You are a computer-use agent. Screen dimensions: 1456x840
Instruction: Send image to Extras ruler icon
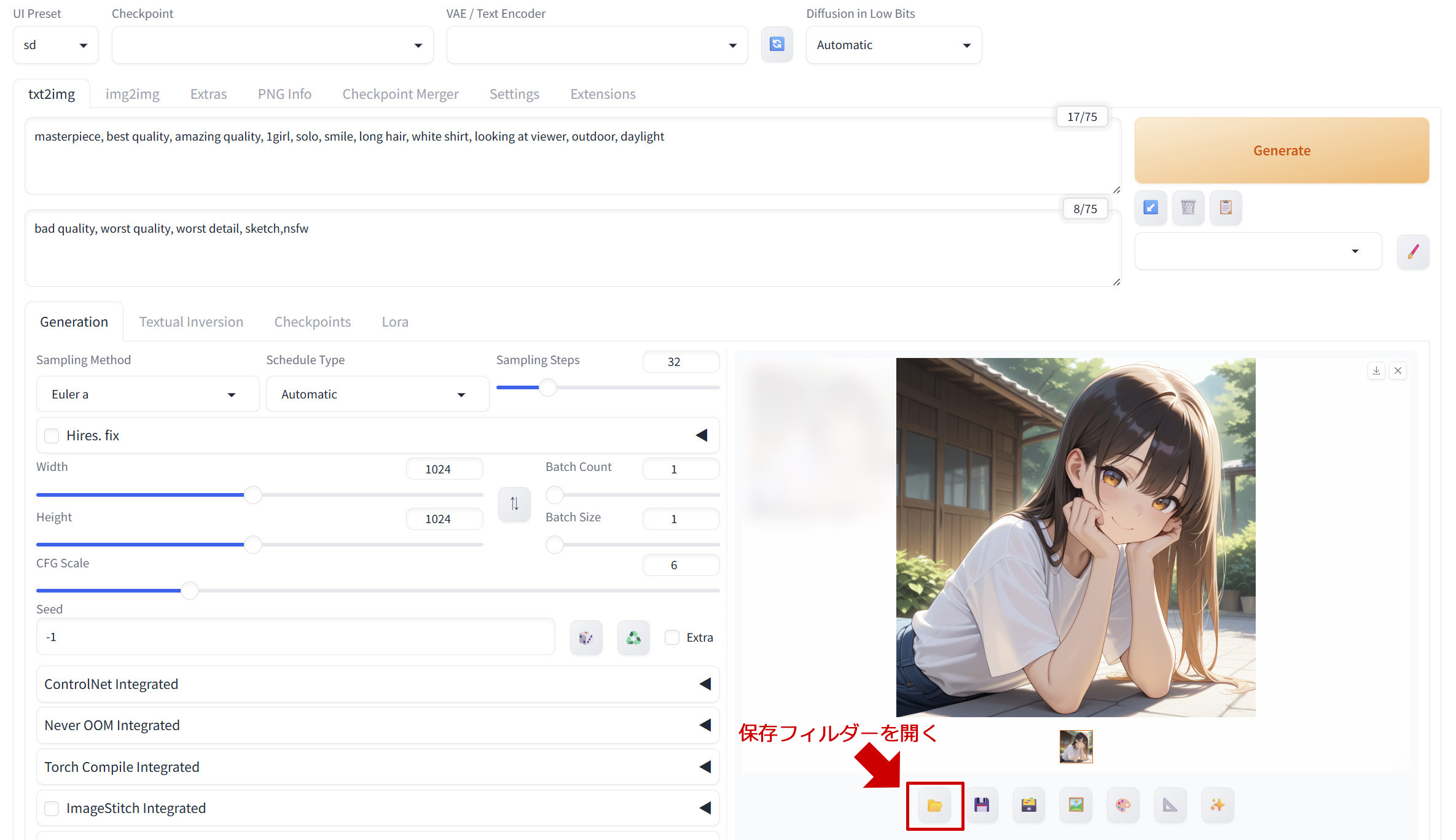1170,805
